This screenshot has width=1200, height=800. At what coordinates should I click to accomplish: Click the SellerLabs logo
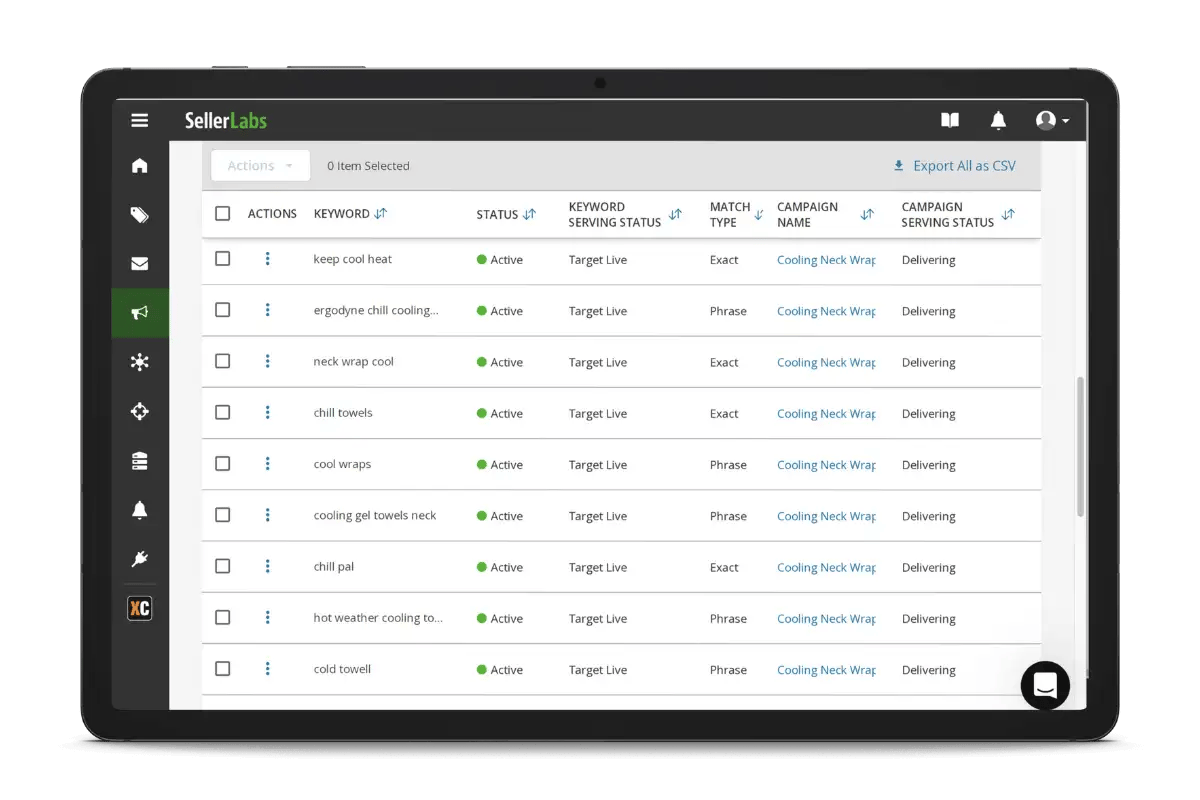coord(226,121)
